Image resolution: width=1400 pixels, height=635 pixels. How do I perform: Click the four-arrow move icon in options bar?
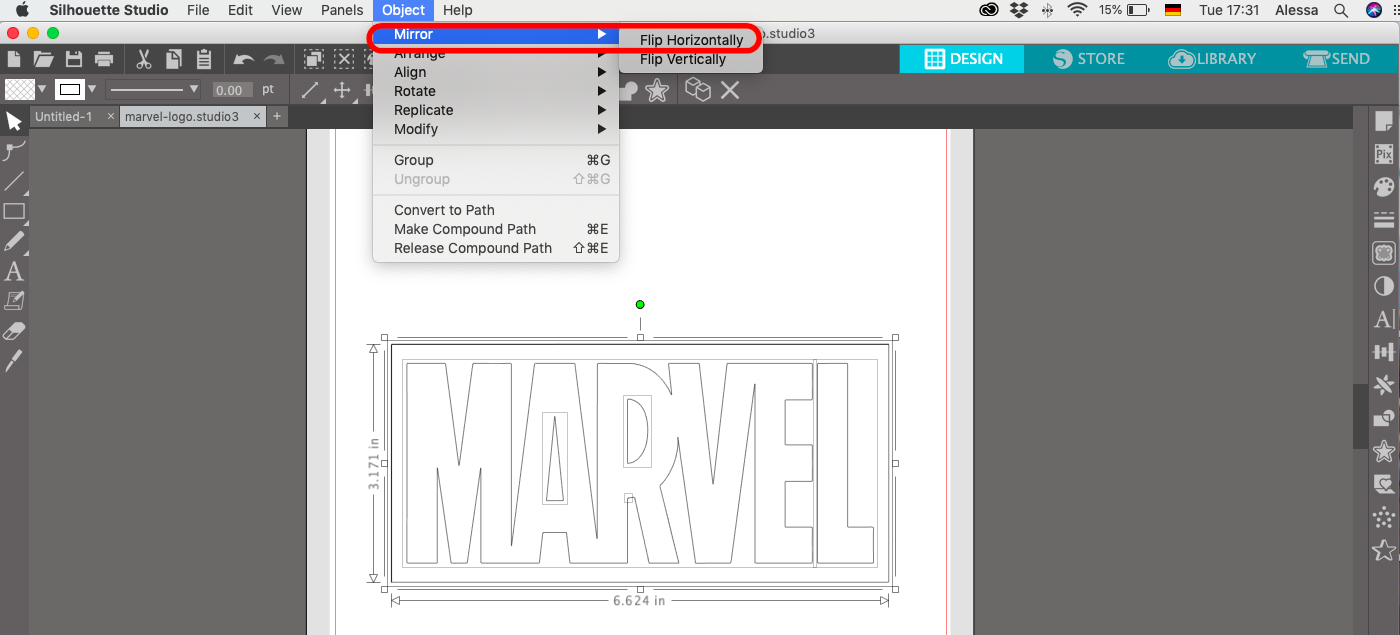[342, 90]
